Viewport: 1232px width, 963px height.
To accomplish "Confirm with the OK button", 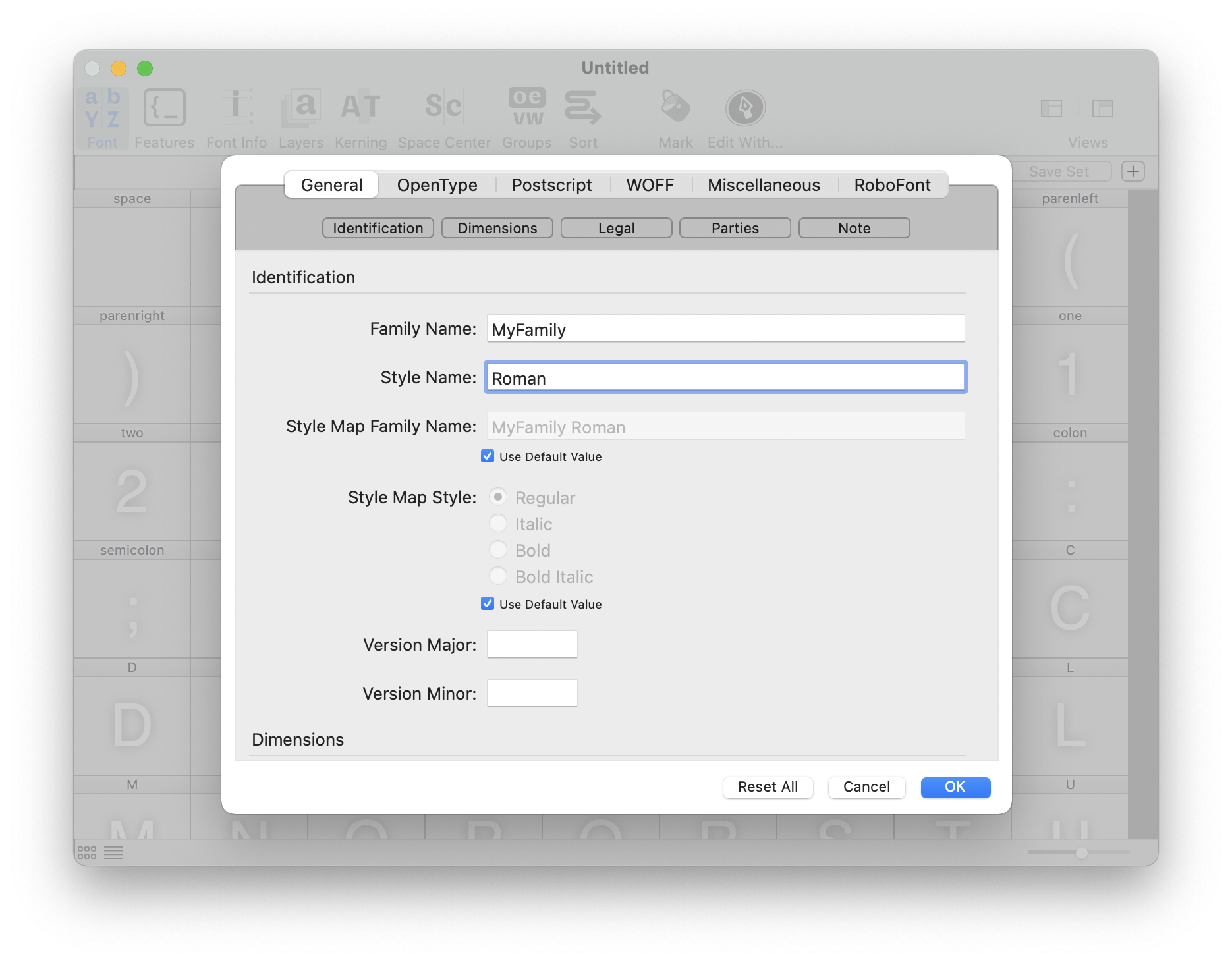I will pyautogui.click(x=955, y=787).
